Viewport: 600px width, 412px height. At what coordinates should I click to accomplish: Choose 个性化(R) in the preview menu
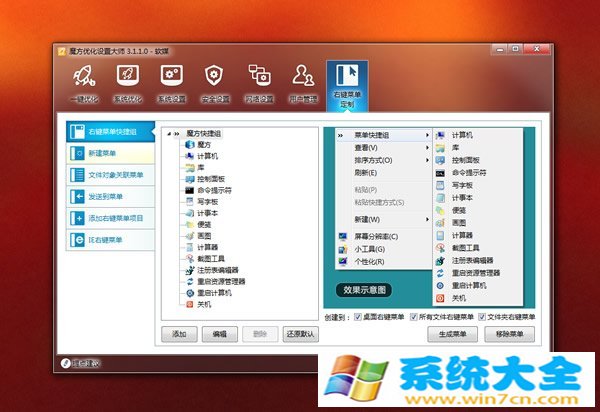[369, 262]
